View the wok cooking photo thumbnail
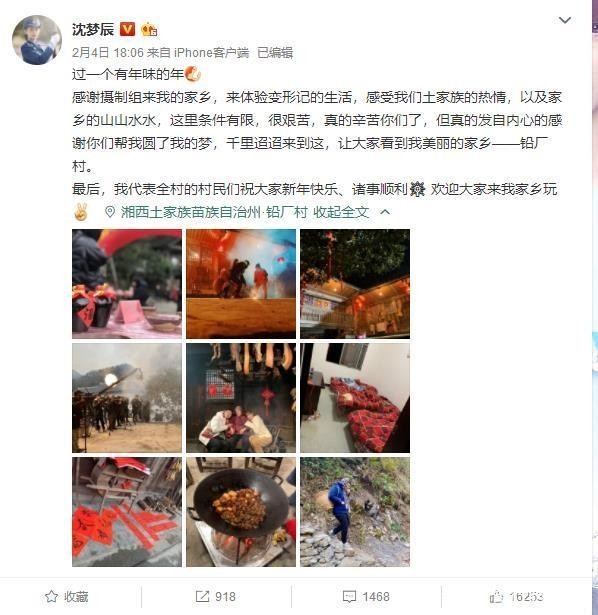The width and height of the screenshot is (598, 615). [x=241, y=512]
